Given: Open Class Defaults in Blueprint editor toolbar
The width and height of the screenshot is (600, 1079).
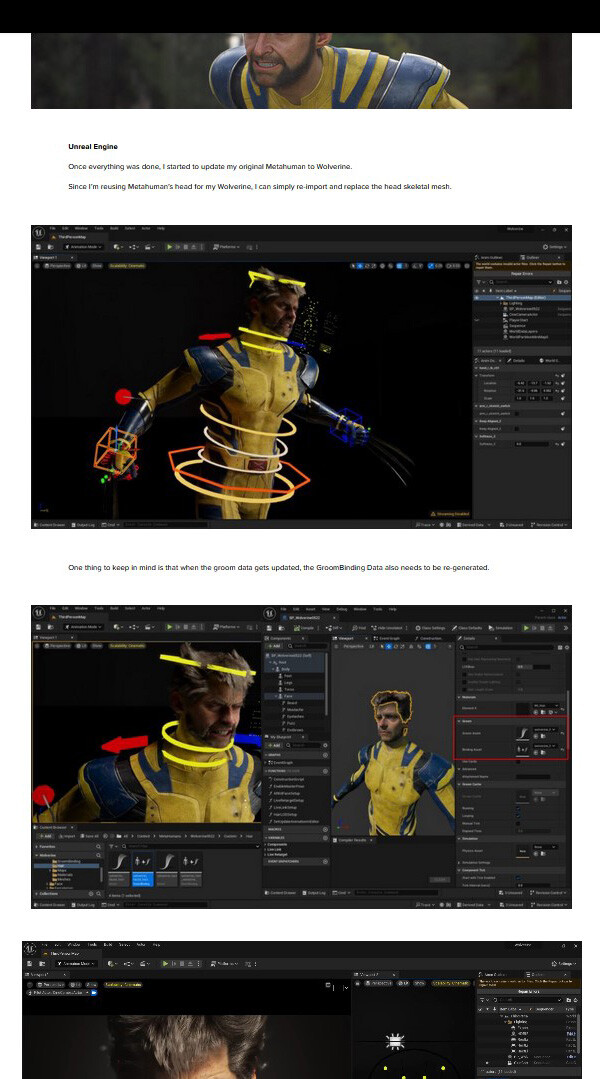Looking at the screenshot, I should [467, 628].
